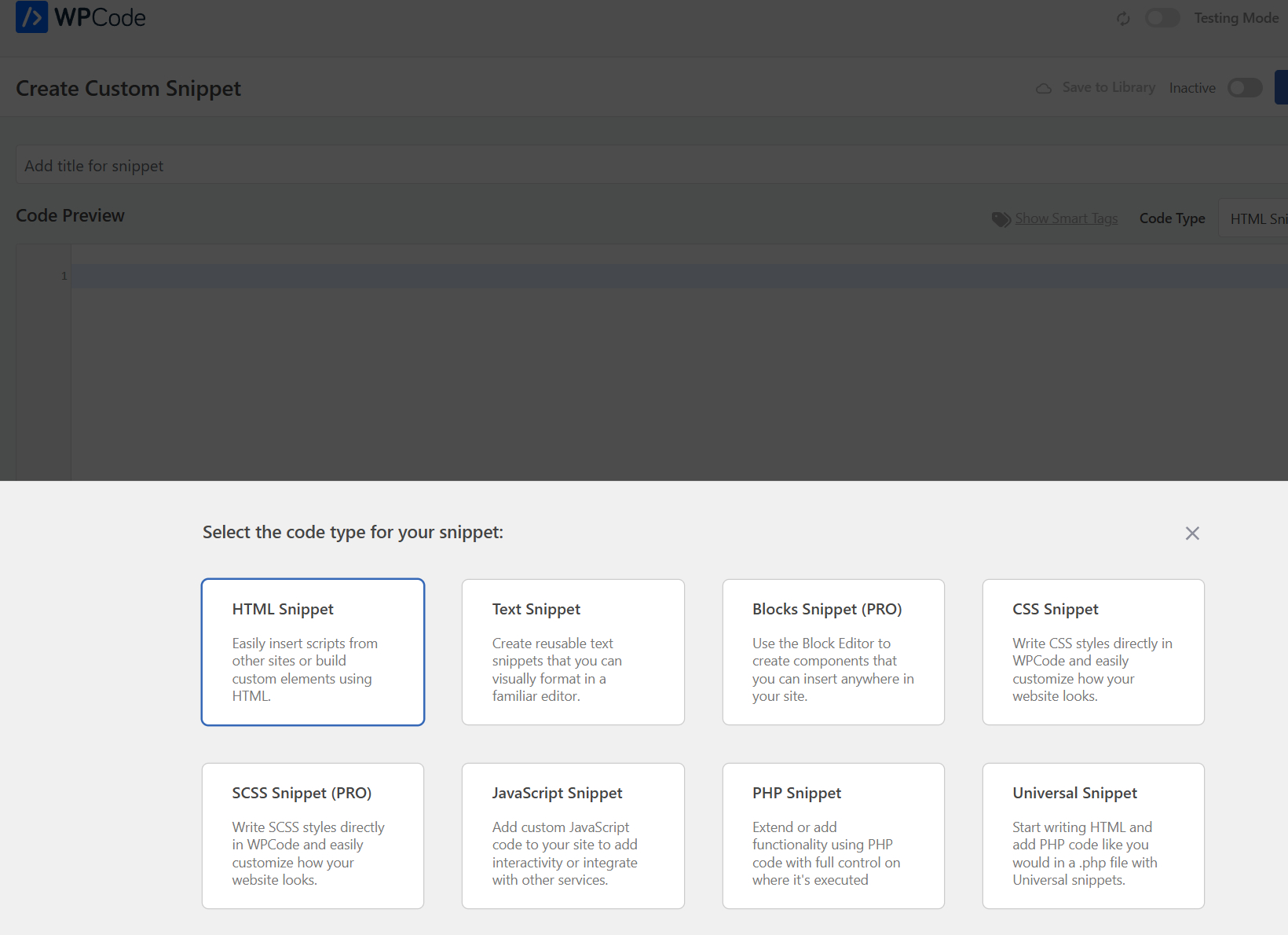This screenshot has width=1288, height=935.
Task: Click the Testing Mode label
Action: [x=1236, y=18]
